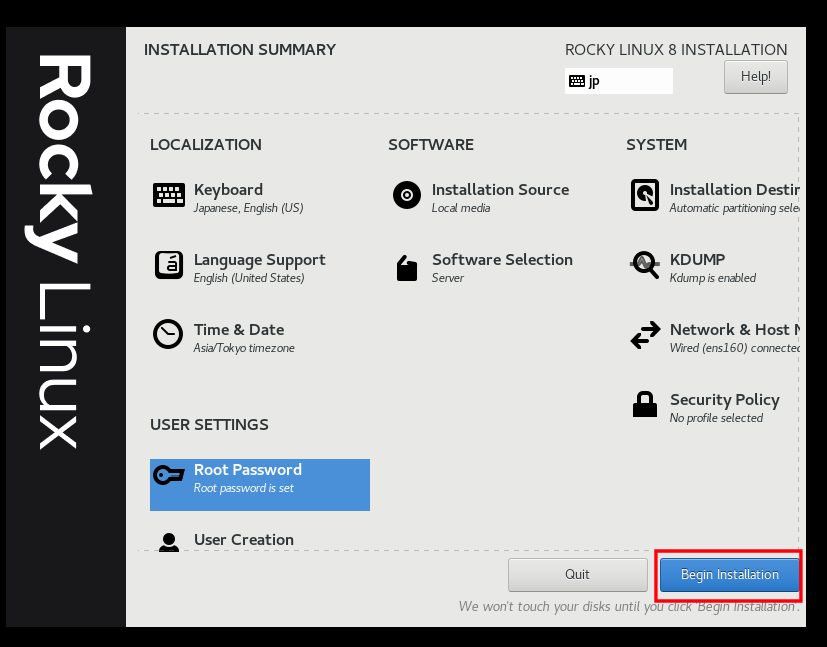827x647 pixels.
Task: Click the Root Password key icon
Action: pyautogui.click(x=169, y=475)
